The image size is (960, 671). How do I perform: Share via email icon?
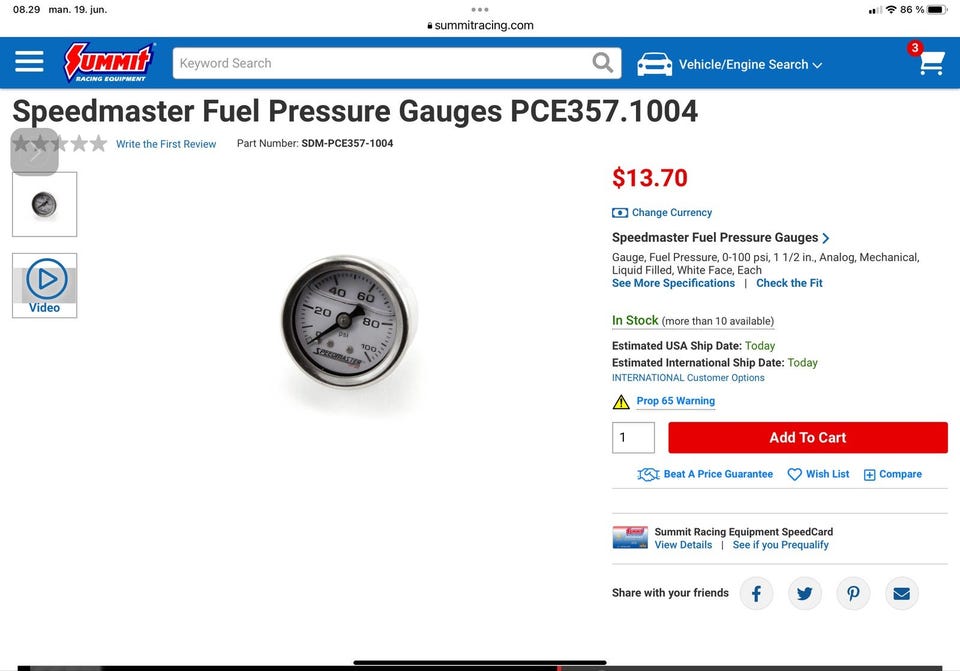click(x=901, y=593)
